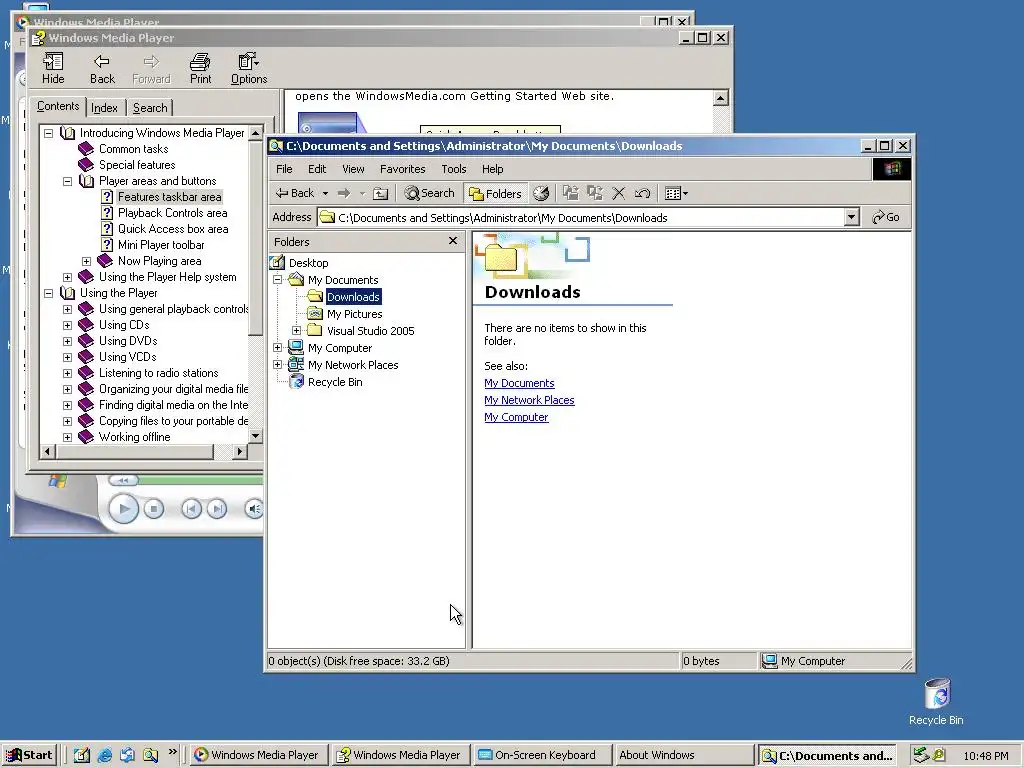Expand My Network Places tree node
The height and width of the screenshot is (768, 1024).
(278, 364)
